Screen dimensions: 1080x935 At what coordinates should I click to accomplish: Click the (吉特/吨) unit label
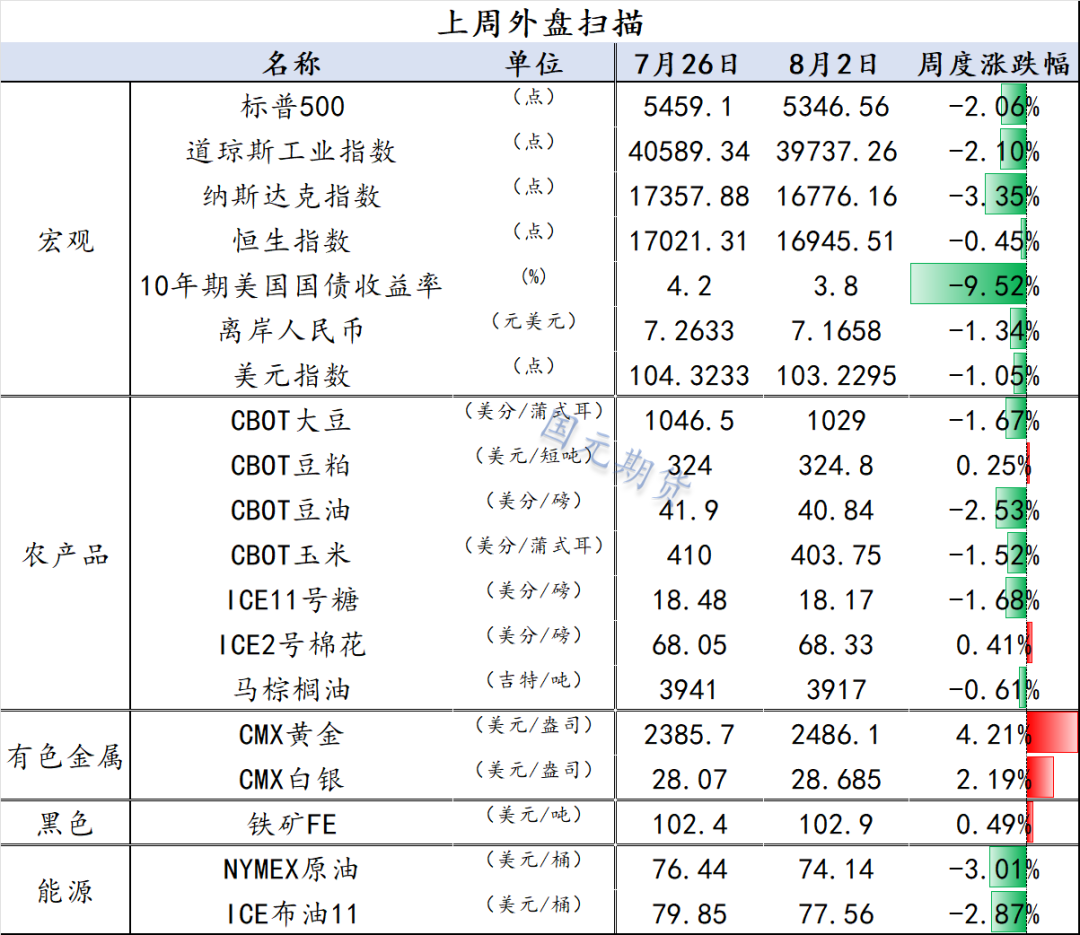(534, 680)
